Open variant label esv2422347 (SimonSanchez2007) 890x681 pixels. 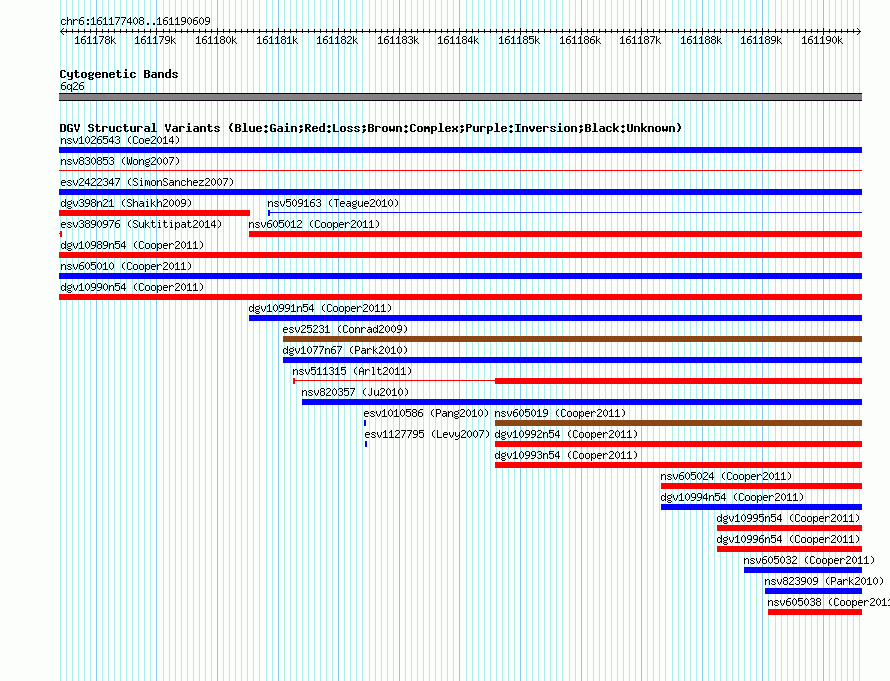147,182
